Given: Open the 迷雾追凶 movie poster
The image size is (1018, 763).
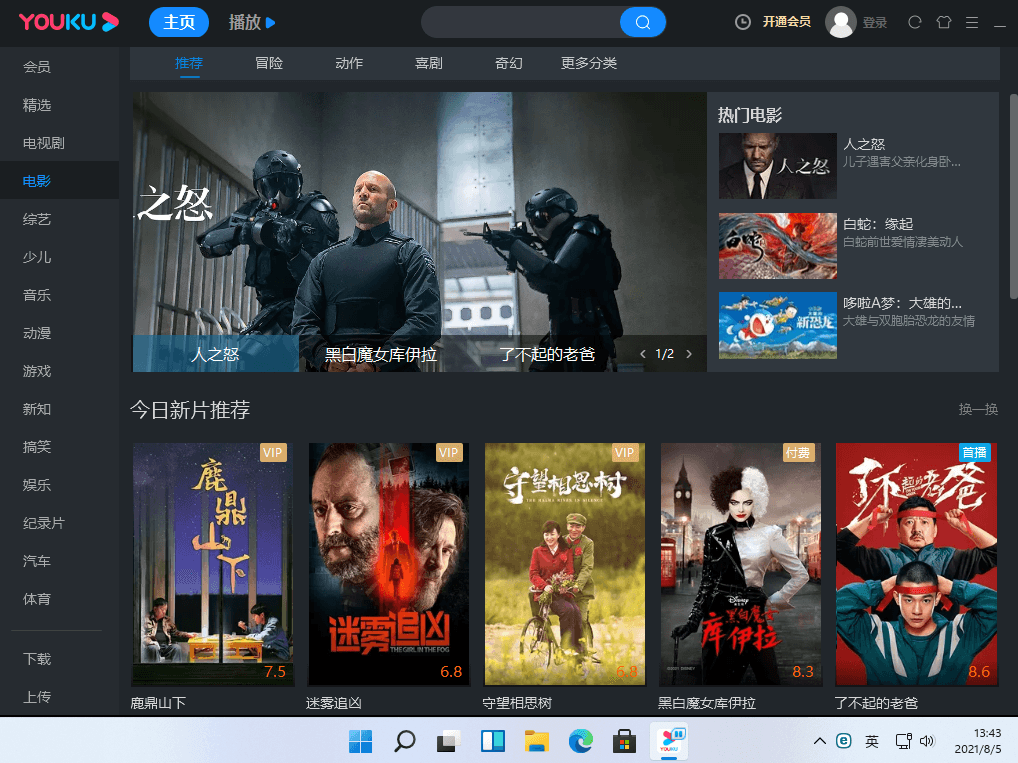Looking at the screenshot, I should [388, 564].
